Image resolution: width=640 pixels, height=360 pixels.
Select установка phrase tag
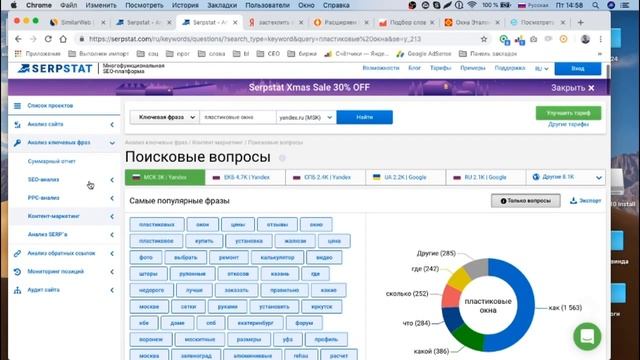pyautogui.click(x=249, y=241)
